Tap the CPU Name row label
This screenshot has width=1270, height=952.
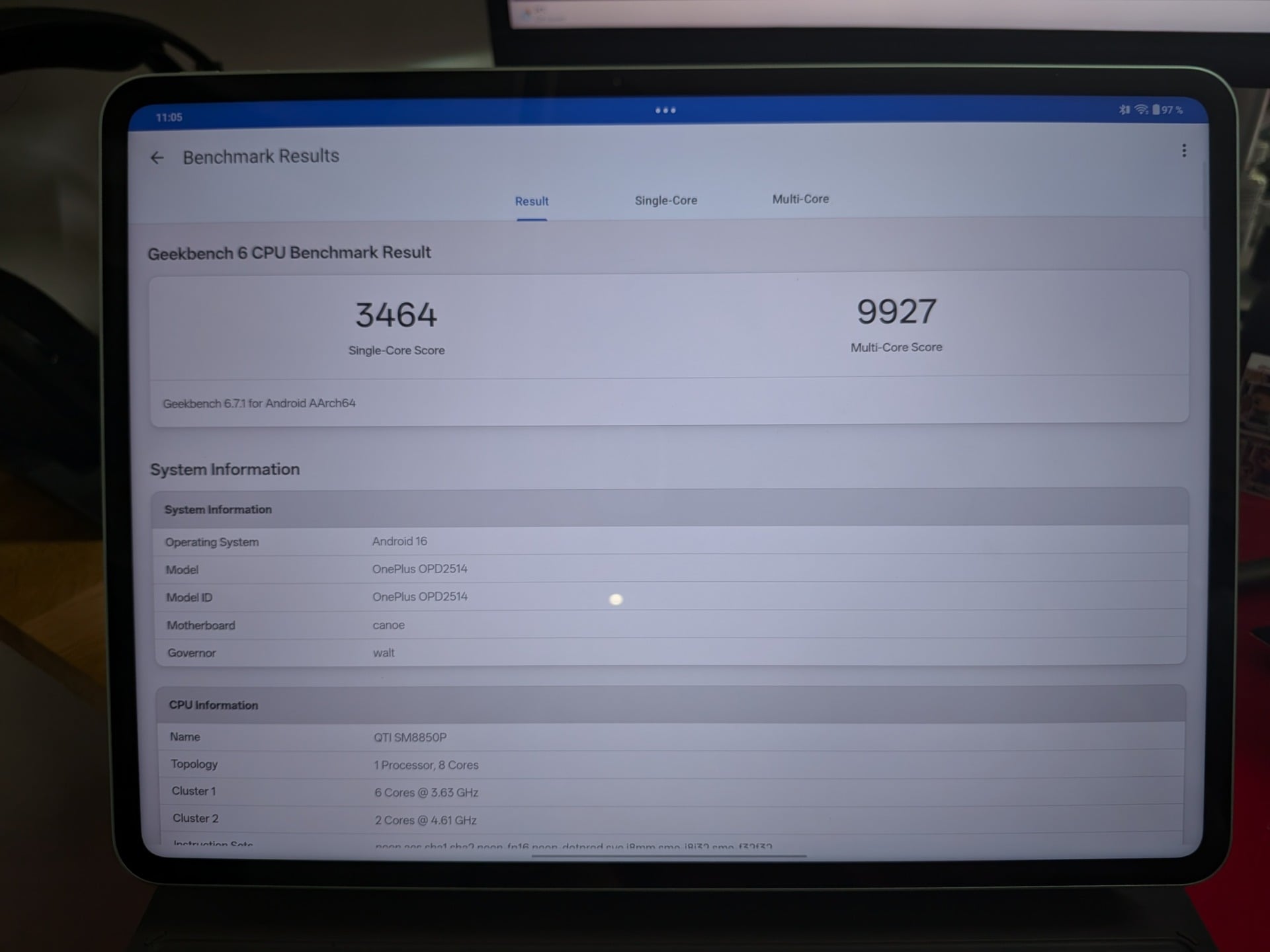pos(185,737)
